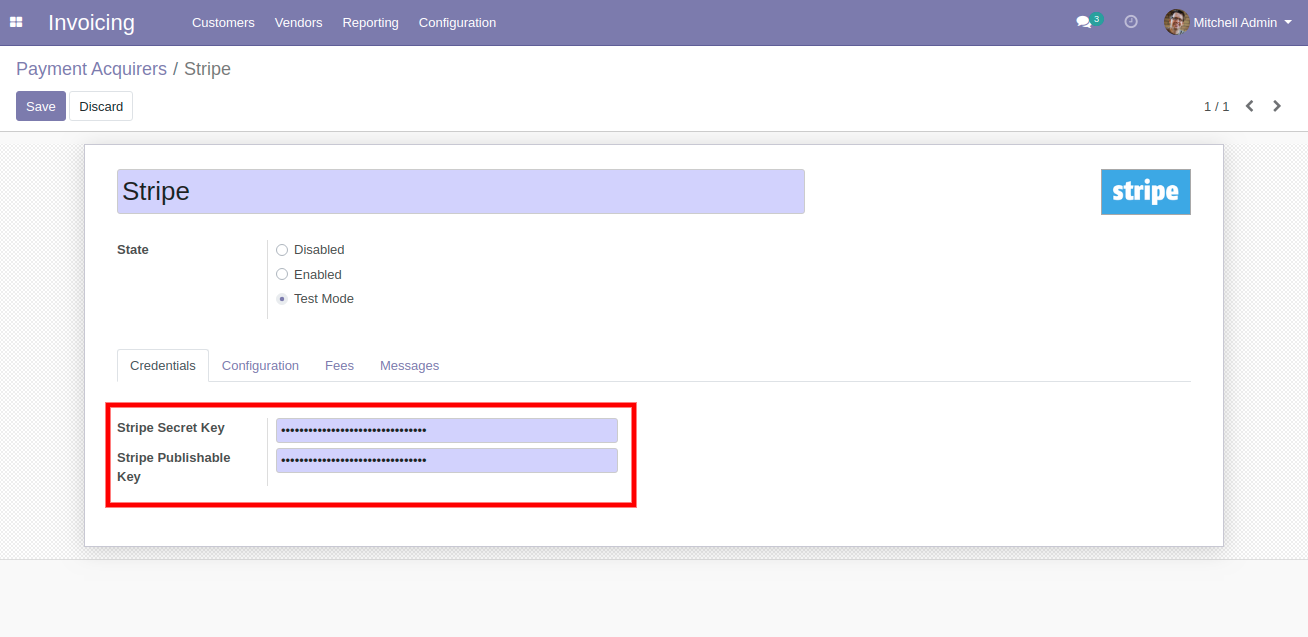This screenshot has height=637, width=1308.
Task: Go back via Payment Acquirers breadcrumb
Action: 91,69
